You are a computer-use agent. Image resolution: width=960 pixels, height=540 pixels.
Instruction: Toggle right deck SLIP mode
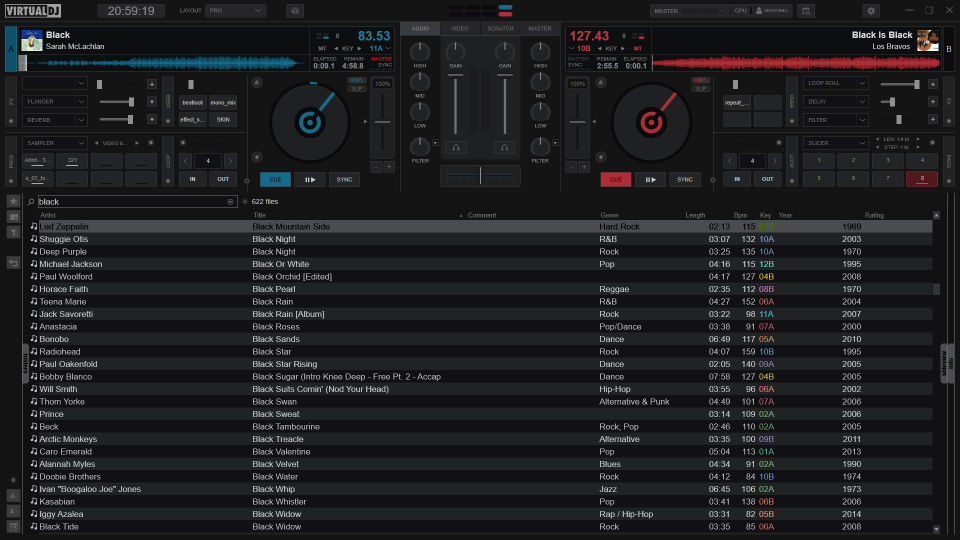[700, 89]
